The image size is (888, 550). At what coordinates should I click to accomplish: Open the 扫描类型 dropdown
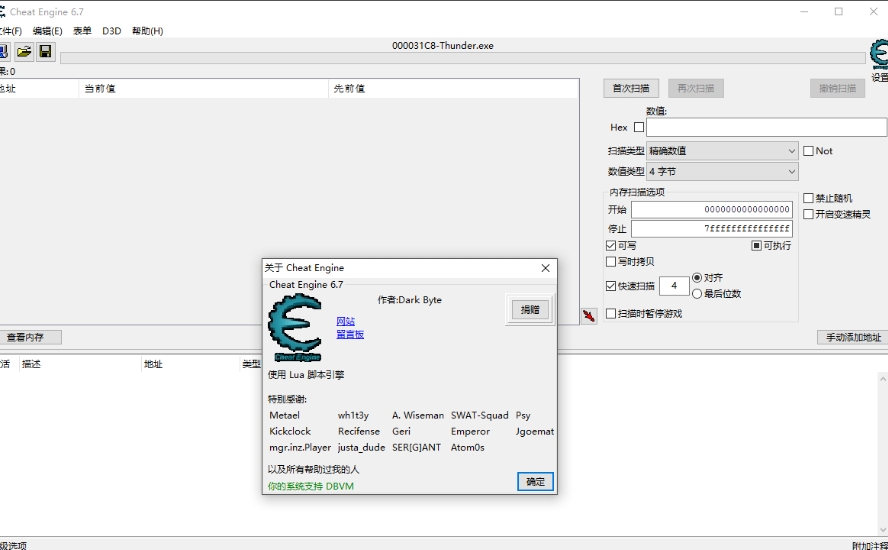722,151
